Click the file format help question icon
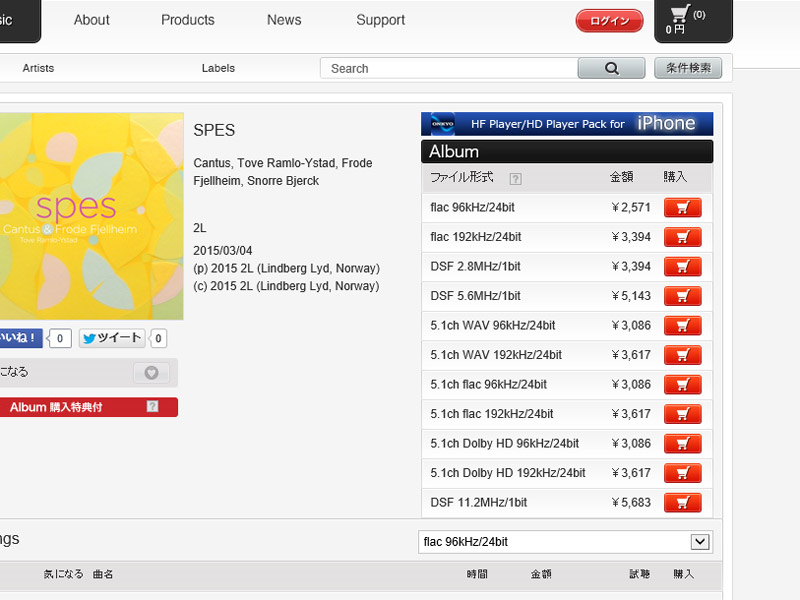Viewport: 800px width, 600px height. click(515, 179)
